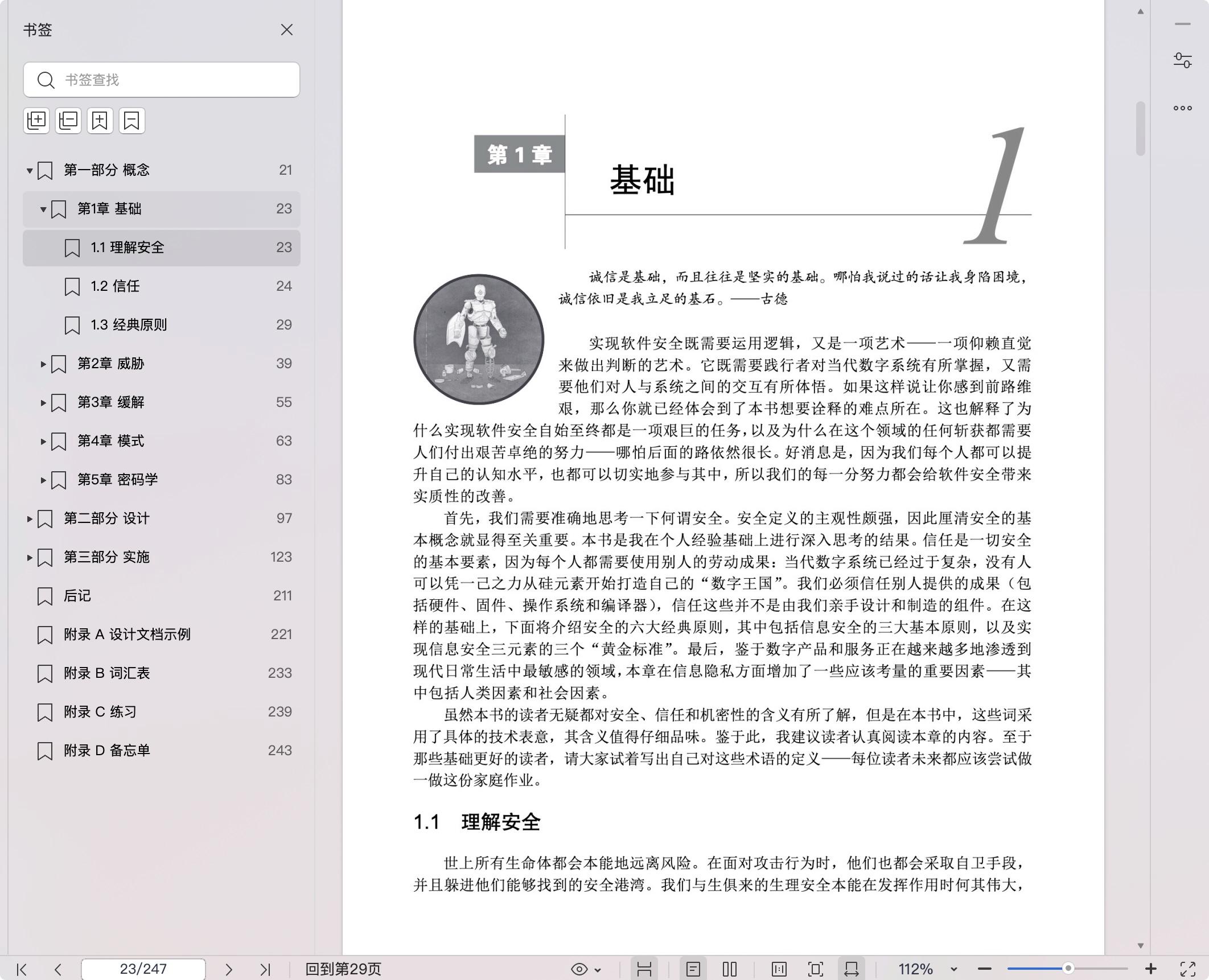
Task: Open the settings sliders icon
Action: pyautogui.click(x=1183, y=60)
